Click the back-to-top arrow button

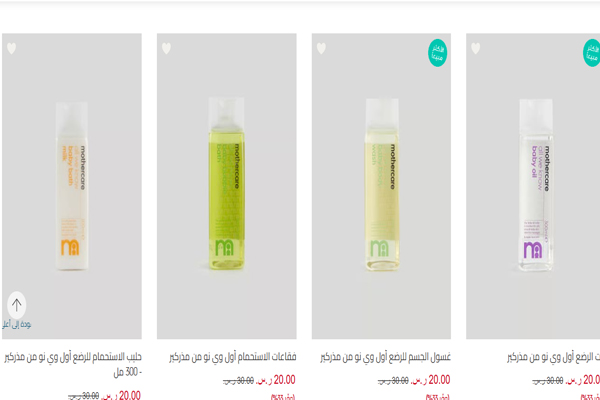(x=16, y=305)
